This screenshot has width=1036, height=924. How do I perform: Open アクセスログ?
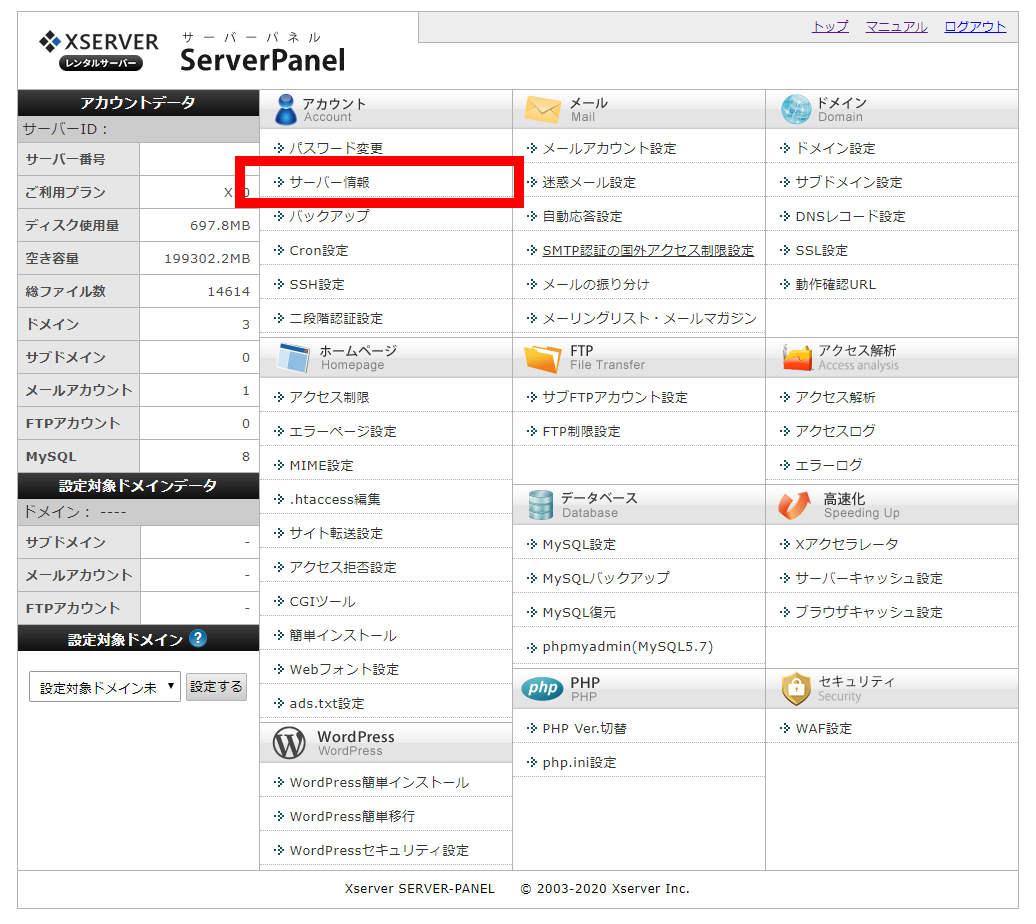coord(835,431)
